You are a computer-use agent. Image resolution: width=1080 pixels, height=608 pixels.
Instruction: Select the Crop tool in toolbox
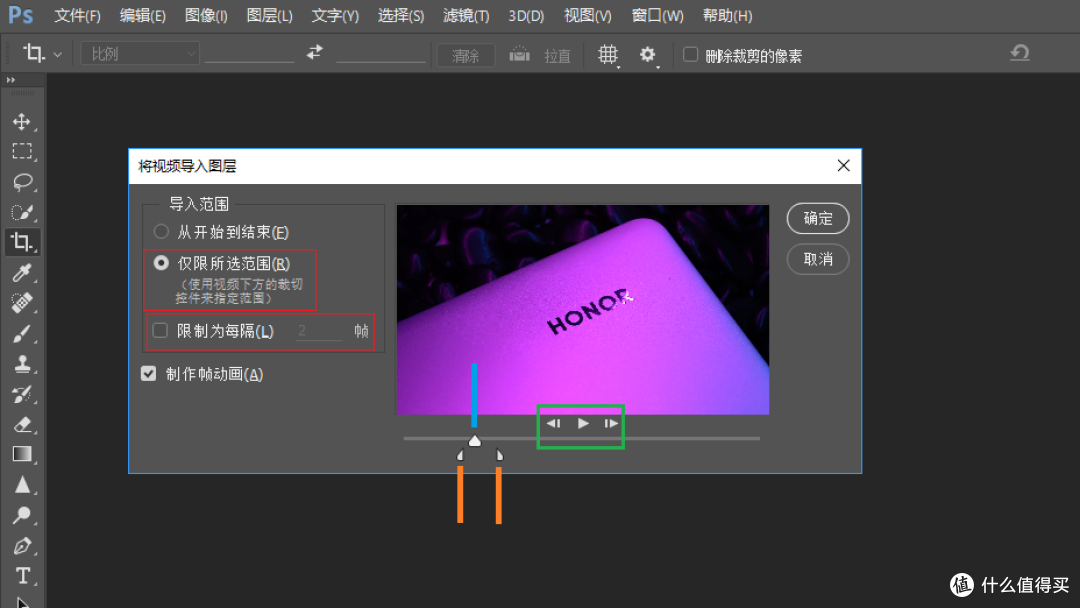pos(21,242)
